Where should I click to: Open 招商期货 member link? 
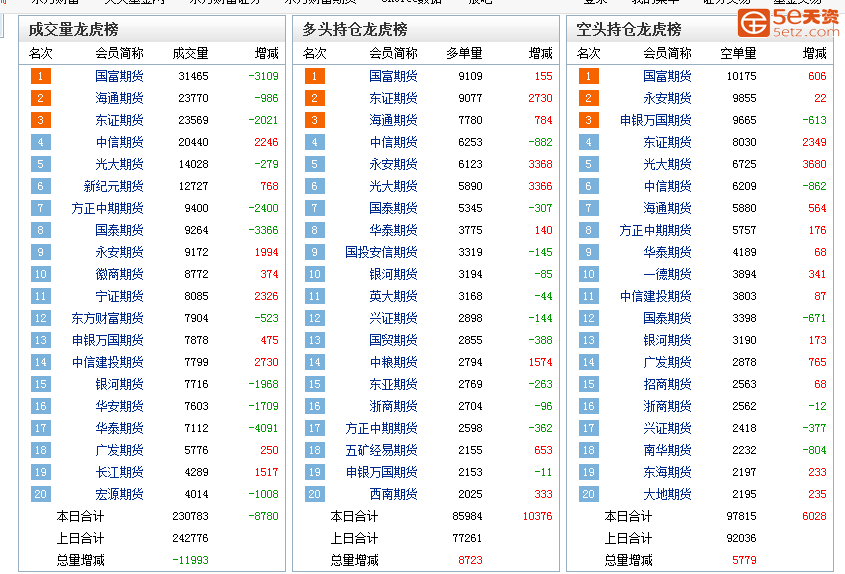point(667,384)
